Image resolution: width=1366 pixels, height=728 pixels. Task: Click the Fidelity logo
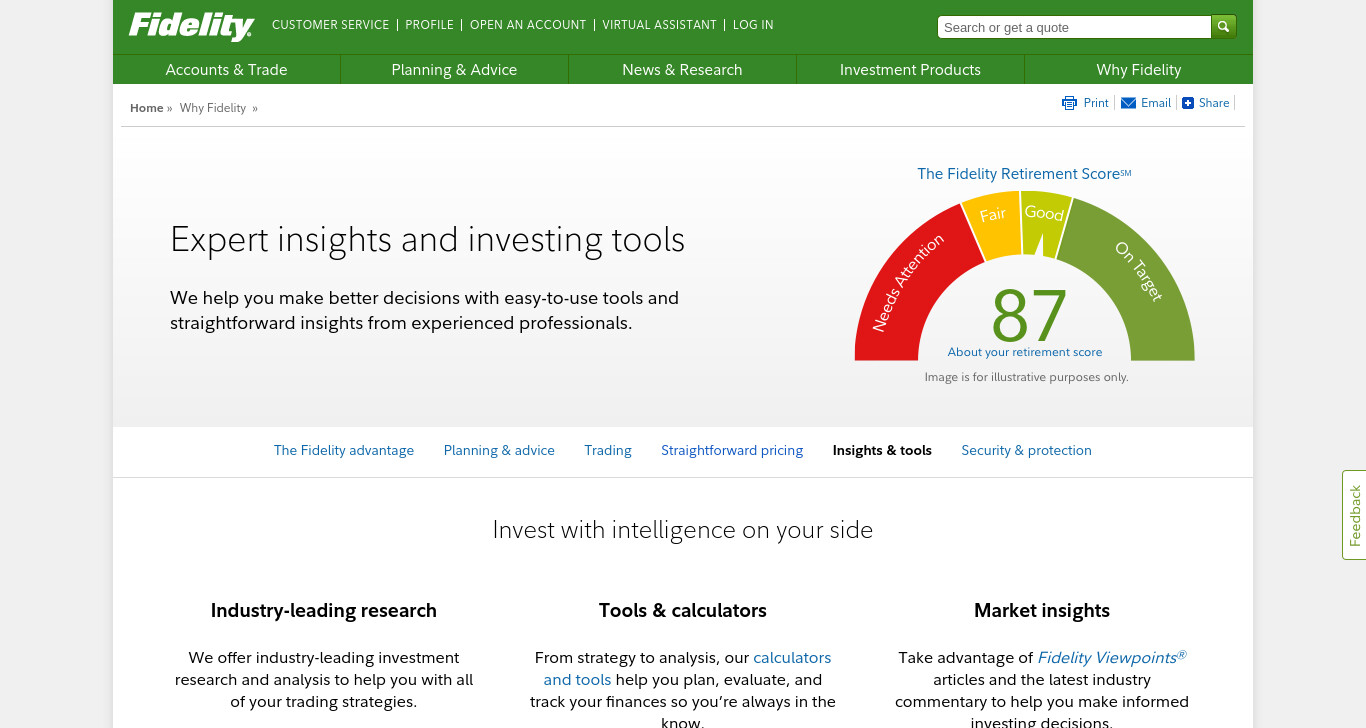point(191,26)
